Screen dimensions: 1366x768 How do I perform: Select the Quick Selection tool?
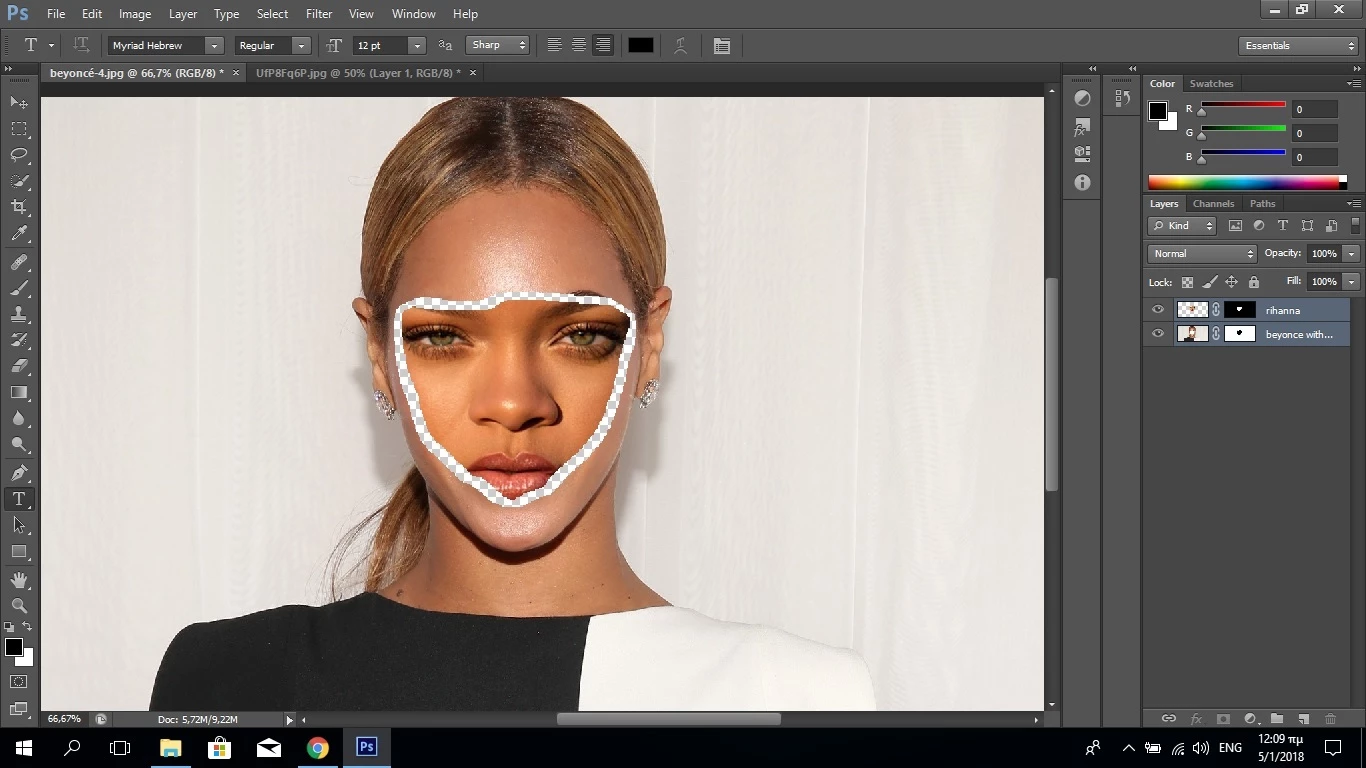(19, 181)
